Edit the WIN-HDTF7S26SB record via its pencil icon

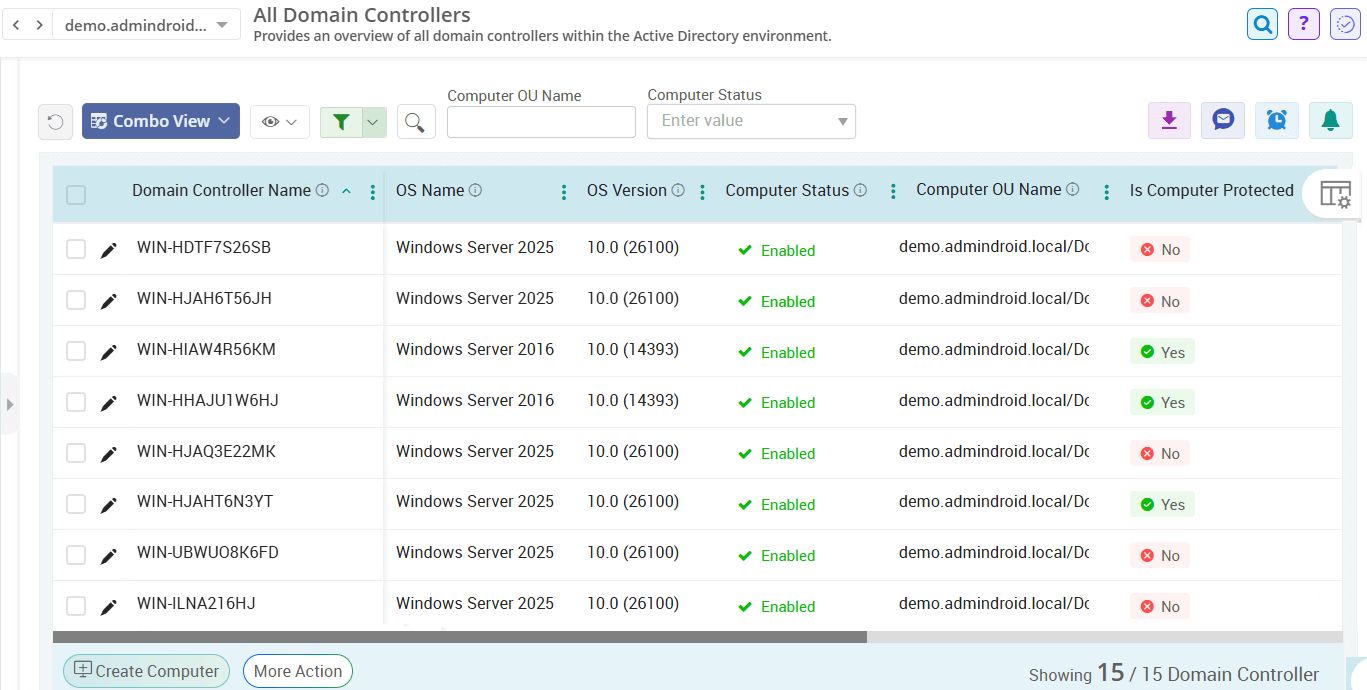(x=108, y=247)
